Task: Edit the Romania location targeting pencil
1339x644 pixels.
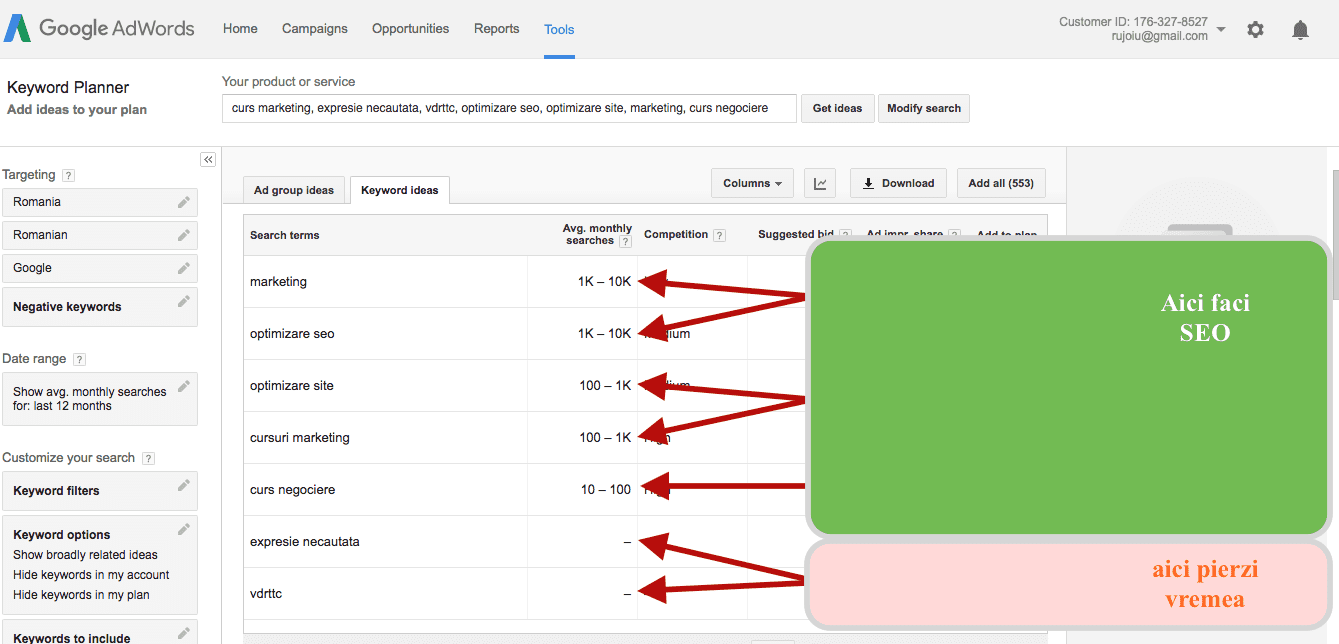Action: tap(184, 202)
